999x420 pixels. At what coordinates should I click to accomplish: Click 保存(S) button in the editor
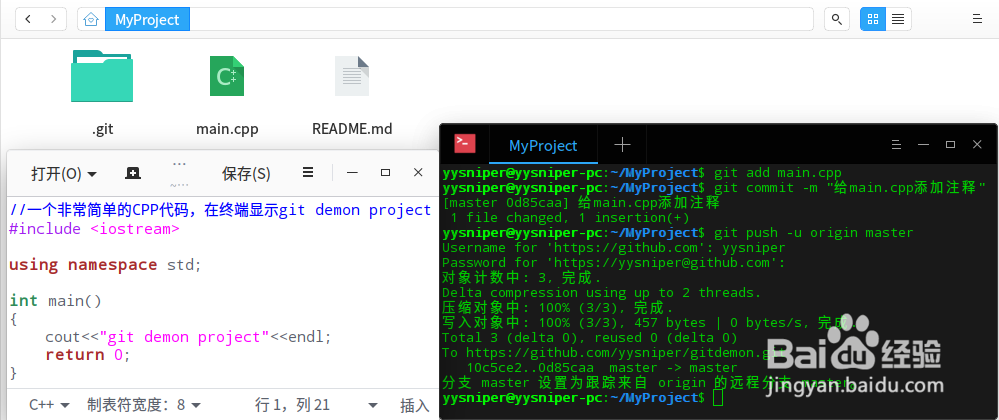[x=246, y=173]
